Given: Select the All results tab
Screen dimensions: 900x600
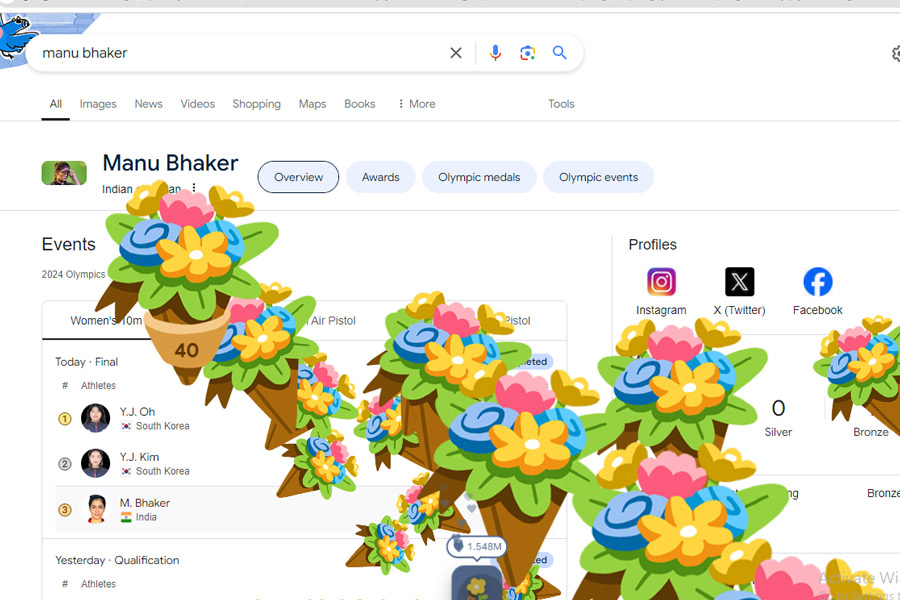Looking at the screenshot, I should tap(56, 104).
